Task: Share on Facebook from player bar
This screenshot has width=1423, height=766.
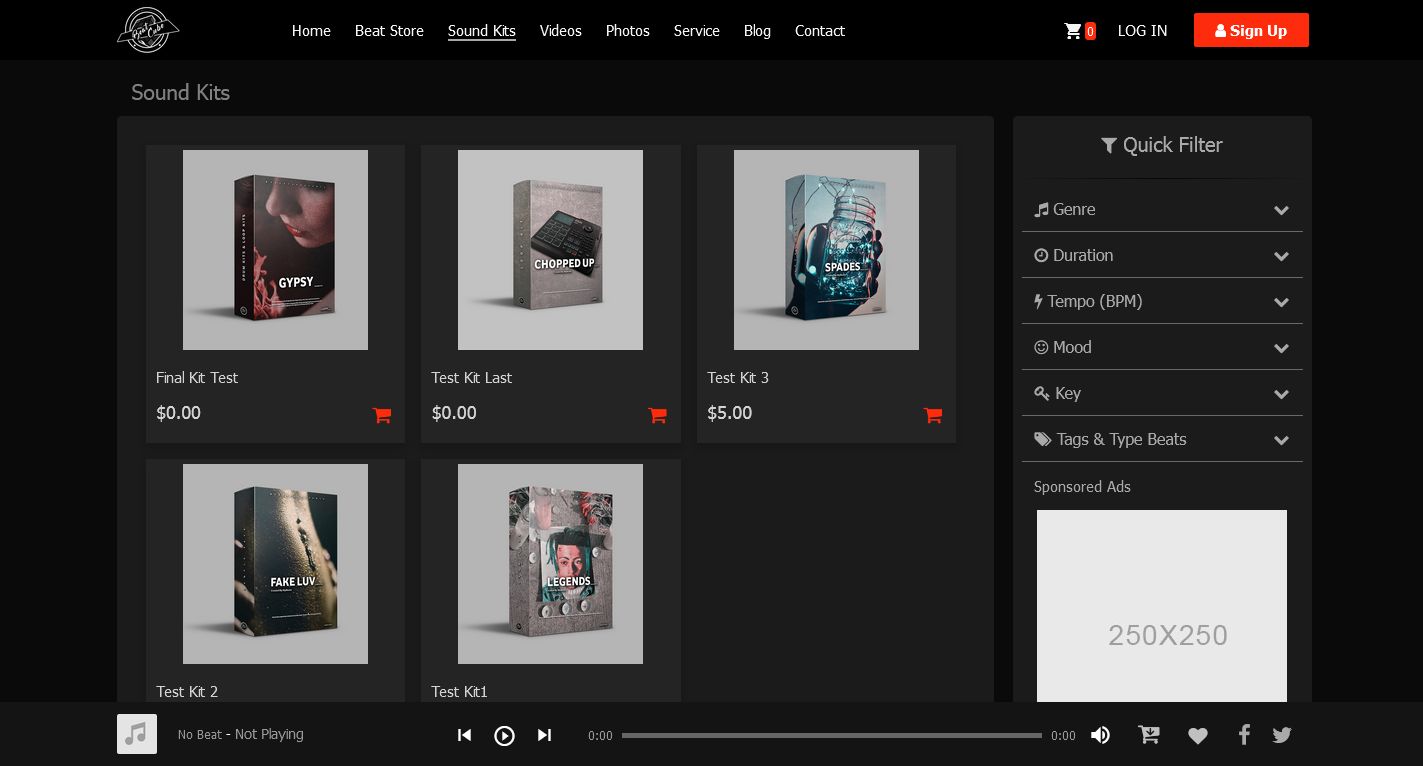Action: 1244,735
